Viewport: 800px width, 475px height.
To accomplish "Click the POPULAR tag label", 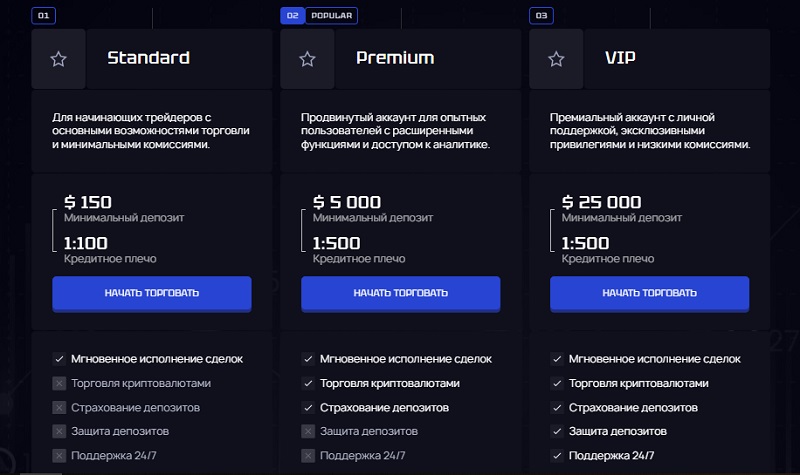I will click(332, 15).
